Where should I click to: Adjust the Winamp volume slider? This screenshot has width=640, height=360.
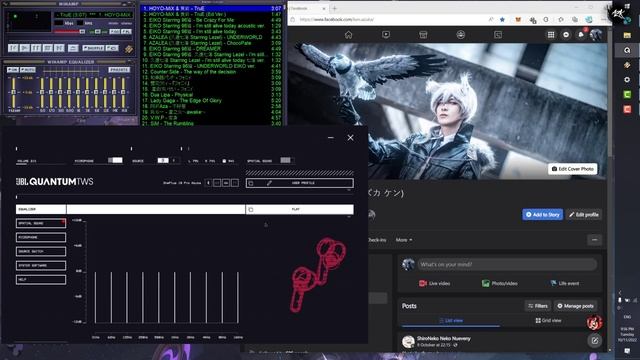69,31
